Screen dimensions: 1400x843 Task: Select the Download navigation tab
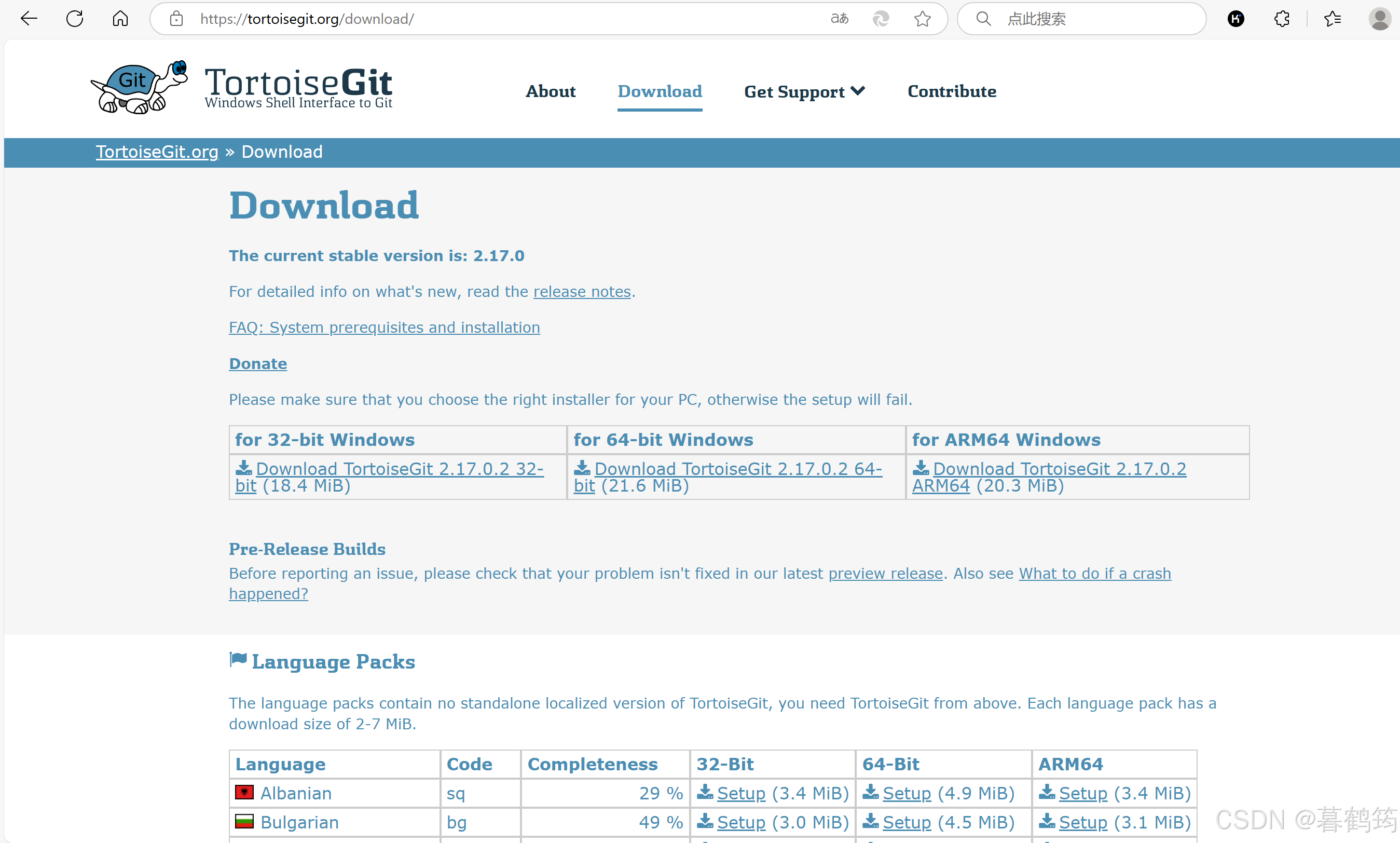pyautogui.click(x=660, y=91)
